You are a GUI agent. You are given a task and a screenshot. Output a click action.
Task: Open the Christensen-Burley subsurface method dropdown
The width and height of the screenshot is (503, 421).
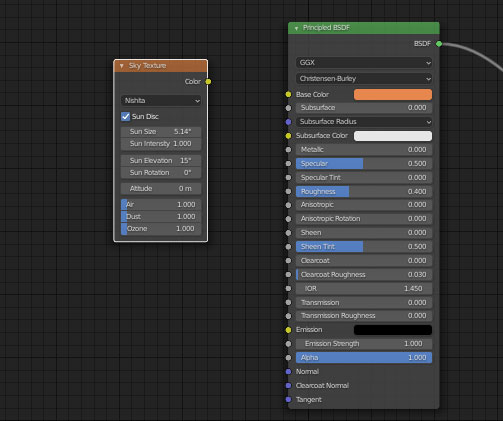pos(364,79)
